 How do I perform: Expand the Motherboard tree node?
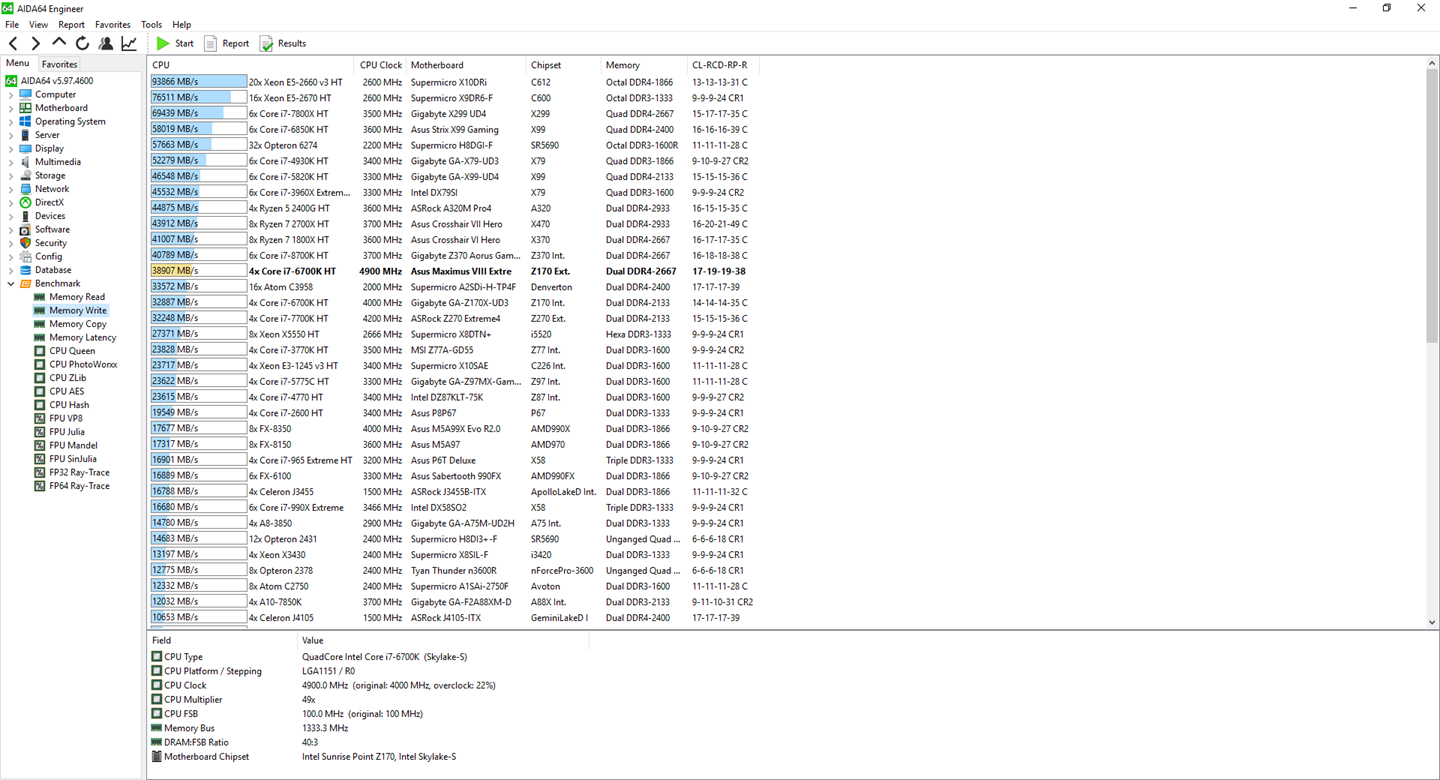11,108
